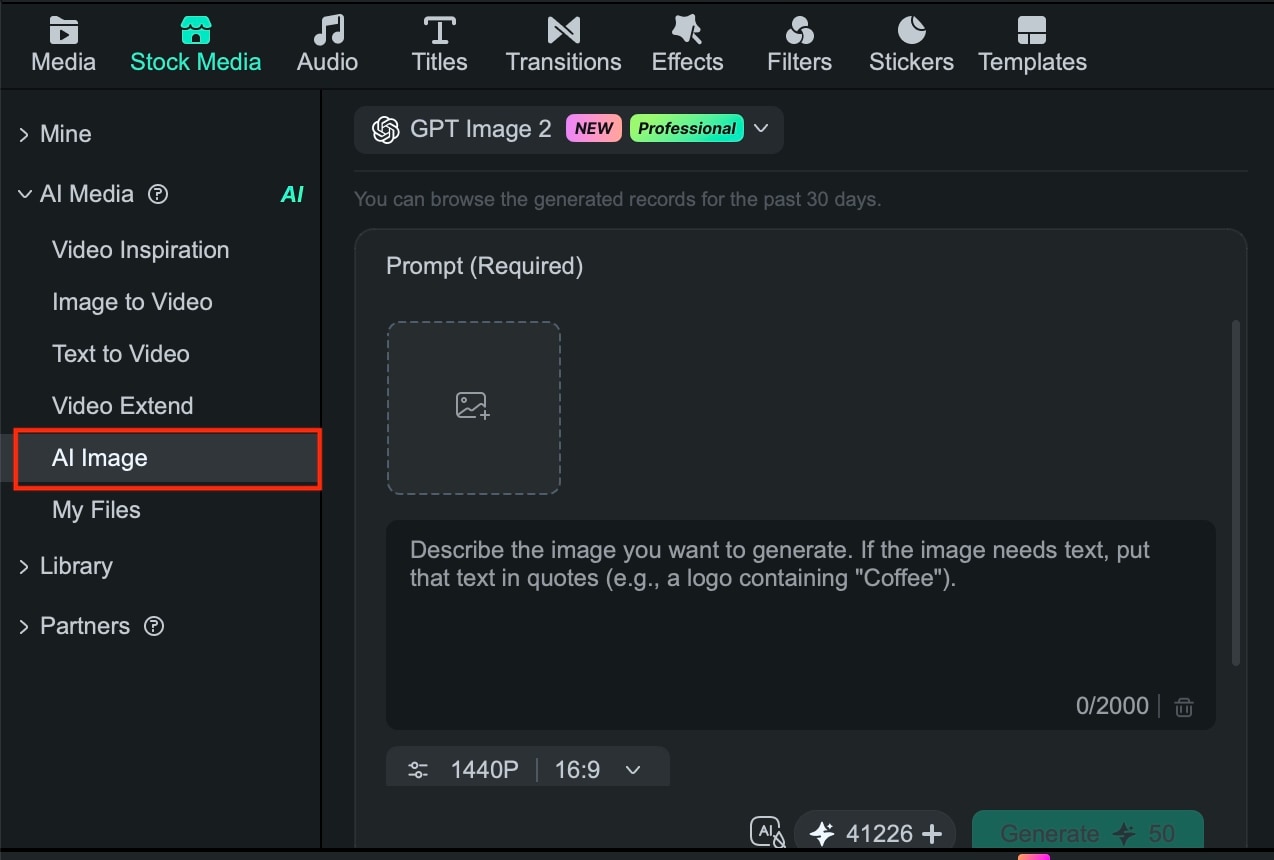Click the past 30 days records notice
Viewport: 1274px width, 860px height.
tap(618, 199)
